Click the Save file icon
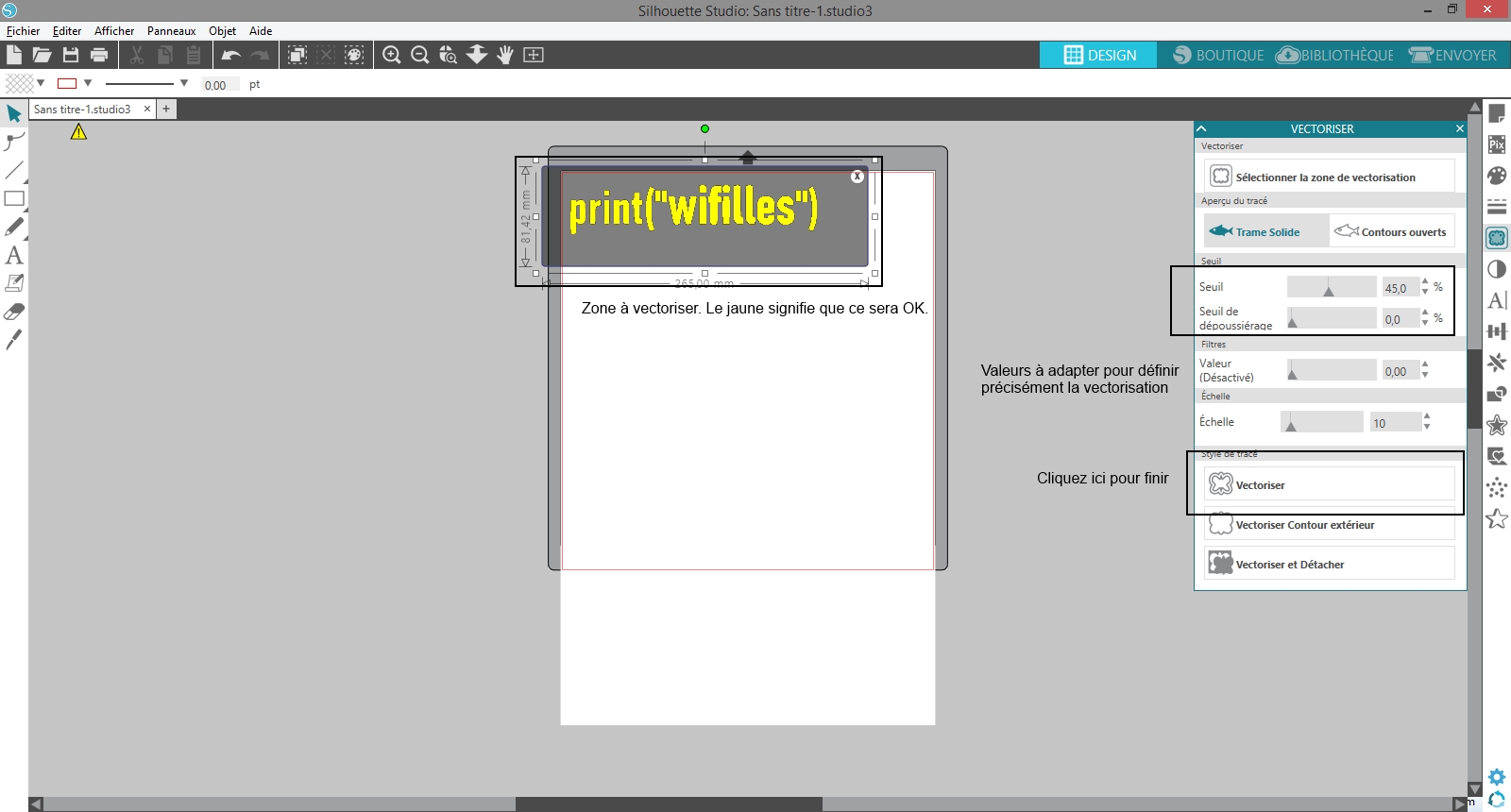The width and height of the screenshot is (1511, 812). click(x=71, y=55)
